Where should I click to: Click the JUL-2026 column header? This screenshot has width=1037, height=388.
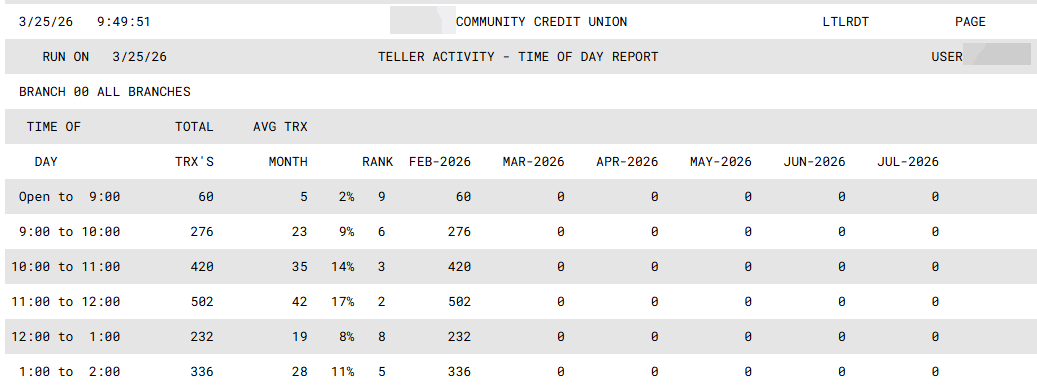[908, 162]
